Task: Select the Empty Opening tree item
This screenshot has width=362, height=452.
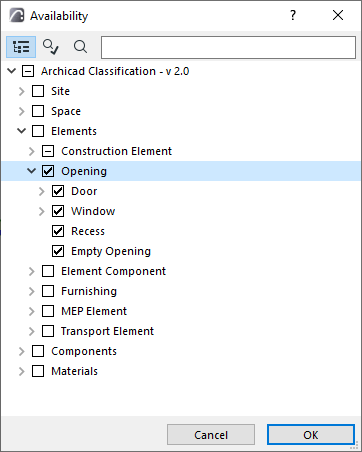Action: [x=111, y=251]
